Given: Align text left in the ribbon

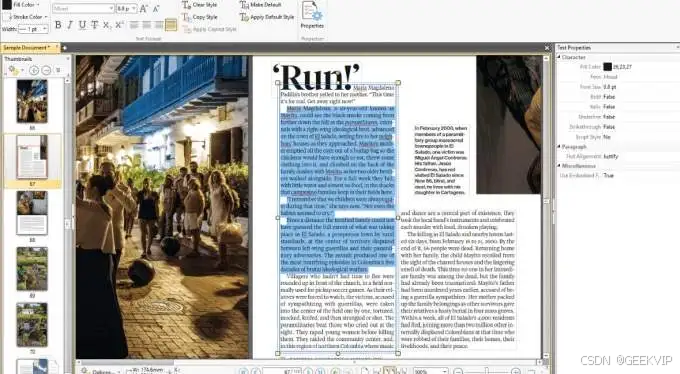Looking at the screenshot, I should pos(134,25).
